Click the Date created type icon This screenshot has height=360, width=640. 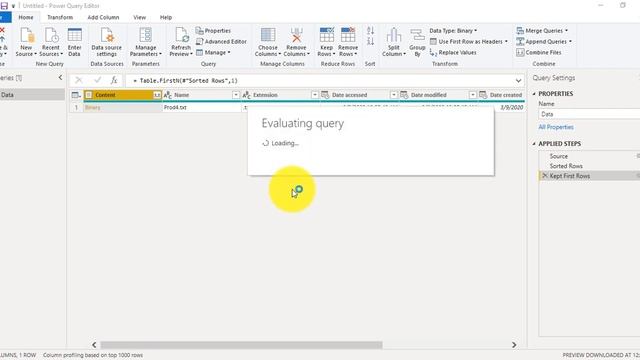[483, 95]
